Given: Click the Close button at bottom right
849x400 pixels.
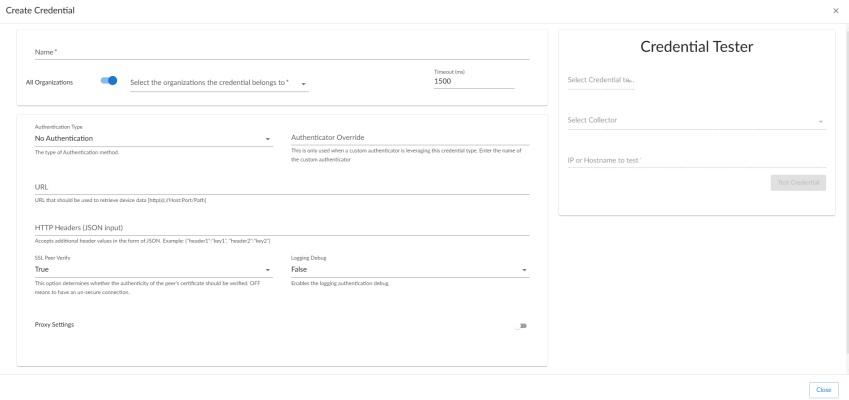Looking at the screenshot, I should [x=824, y=390].
